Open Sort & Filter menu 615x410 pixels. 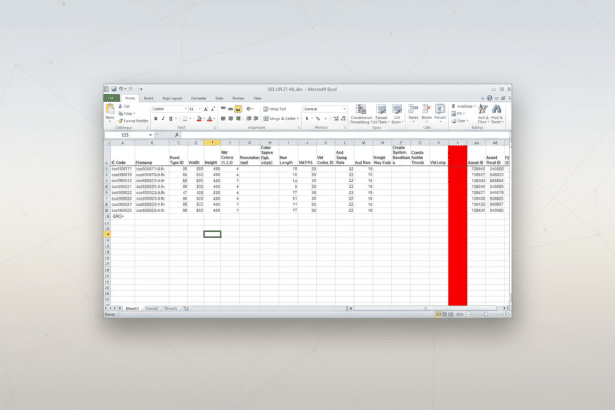483,114
